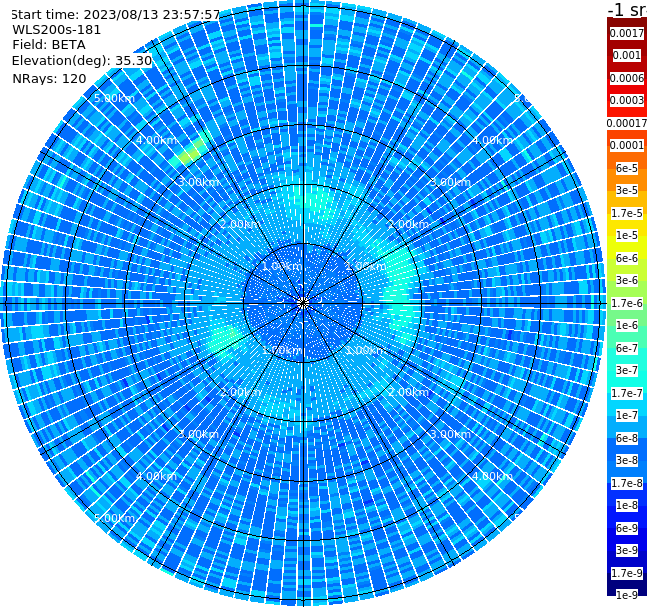Viewport: 647px width, 607px height.
Task: Click the 6e-7 colorbar label
Action: click(627, 348)
